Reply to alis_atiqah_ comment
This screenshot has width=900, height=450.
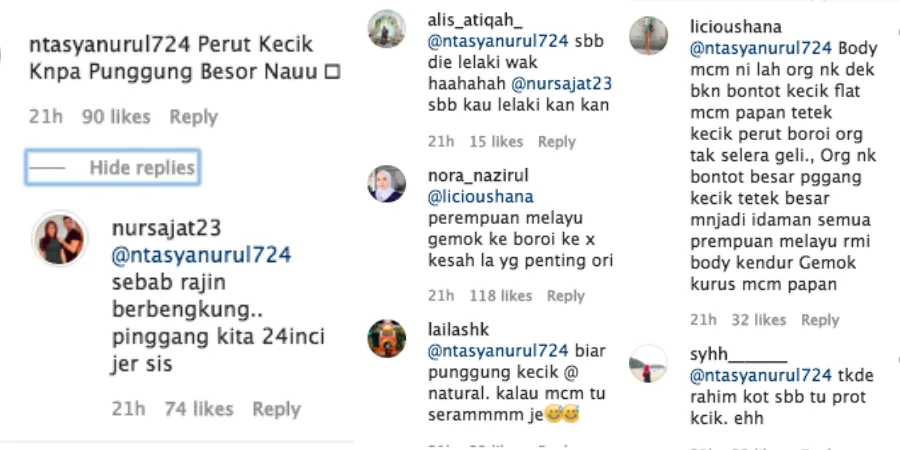pos(556,142)
